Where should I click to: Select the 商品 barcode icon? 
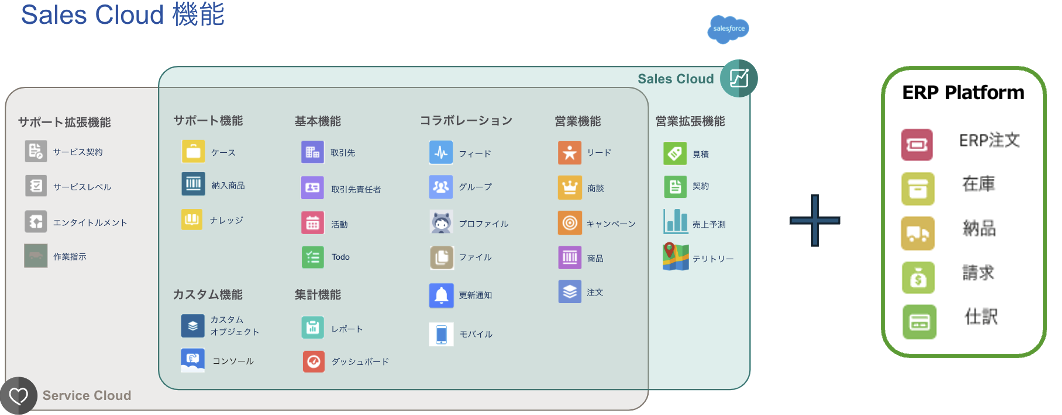[570, 257]
